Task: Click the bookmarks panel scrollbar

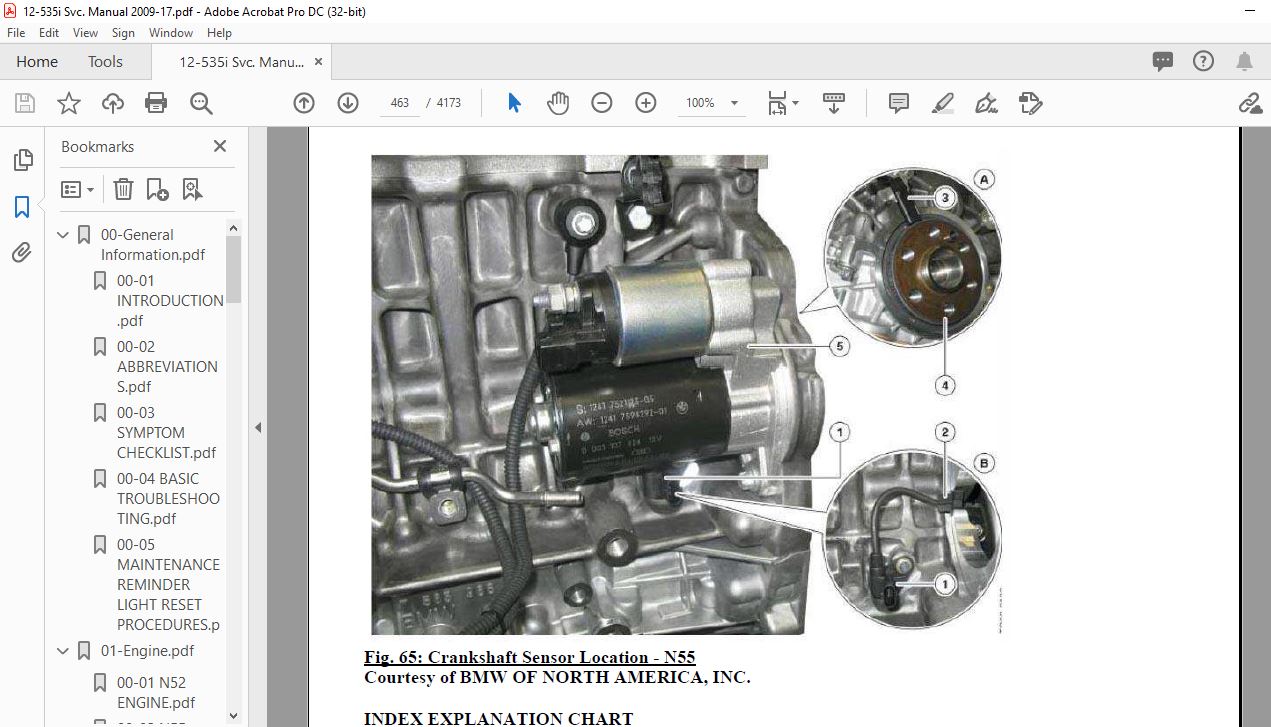Action: pos(234,270)
